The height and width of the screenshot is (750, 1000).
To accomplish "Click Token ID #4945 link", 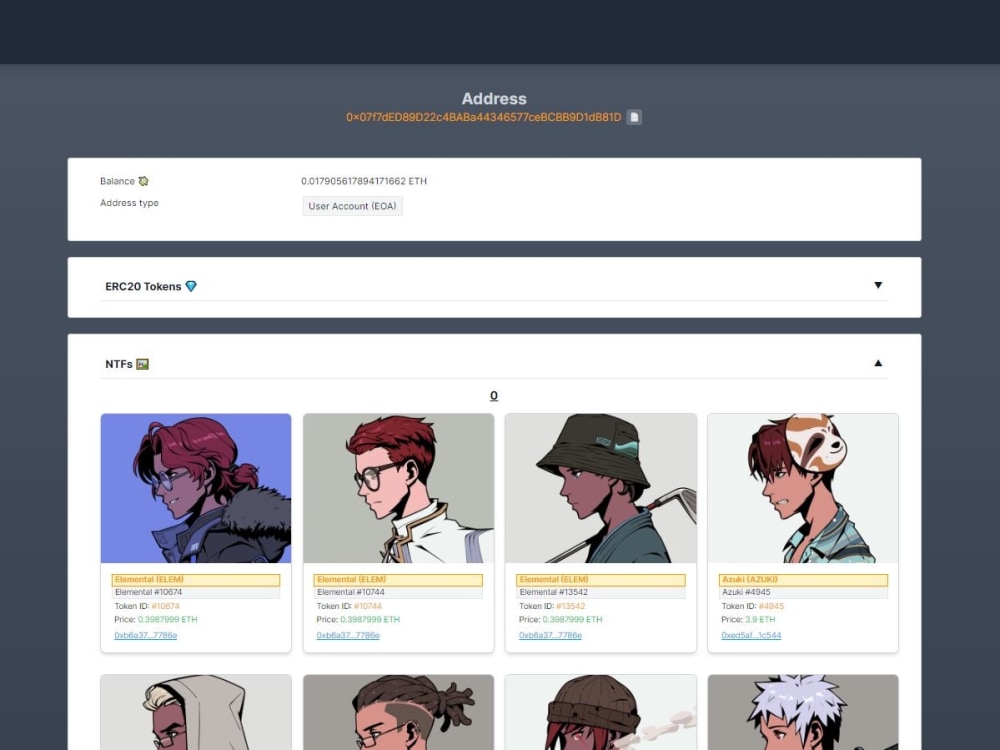I will pyautogui.click(x=771, y=607).
